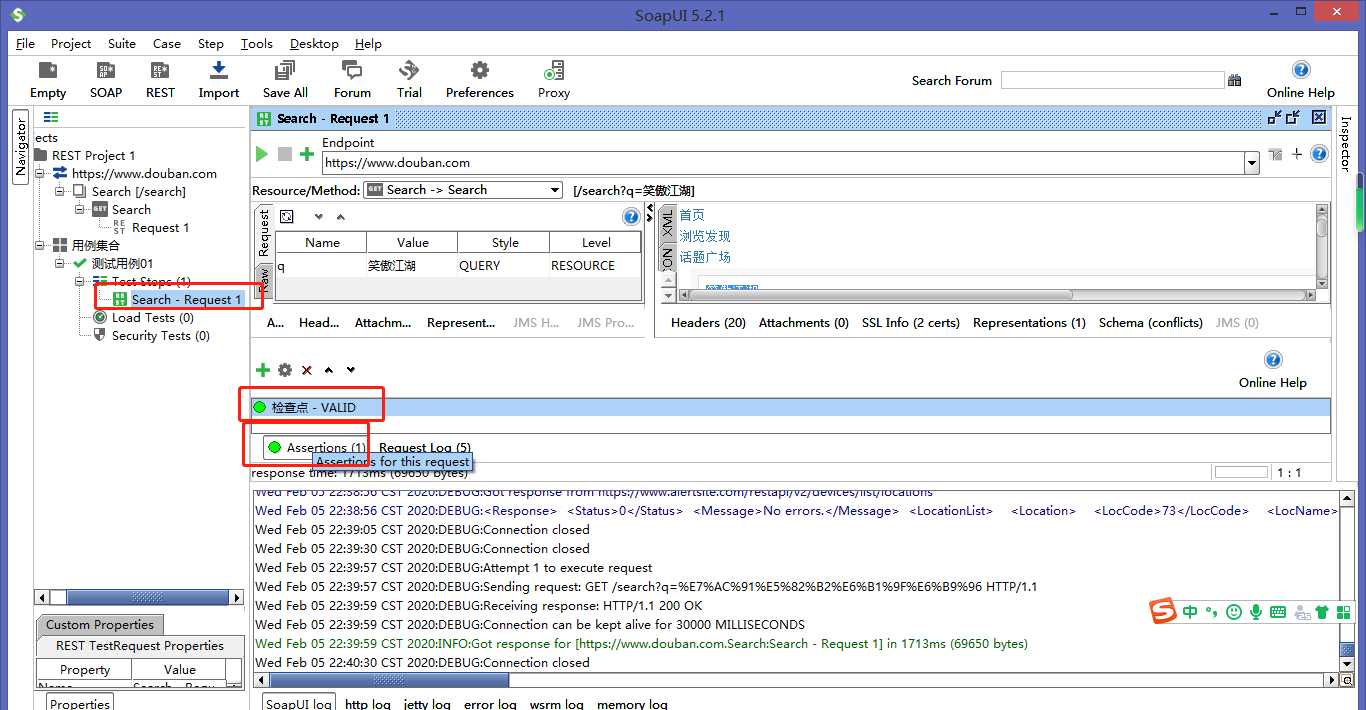Viewport: 1366px width, 710px height.
Task: Open SSL Info (2 certs) tab
Action: click(x=911, y=322)
